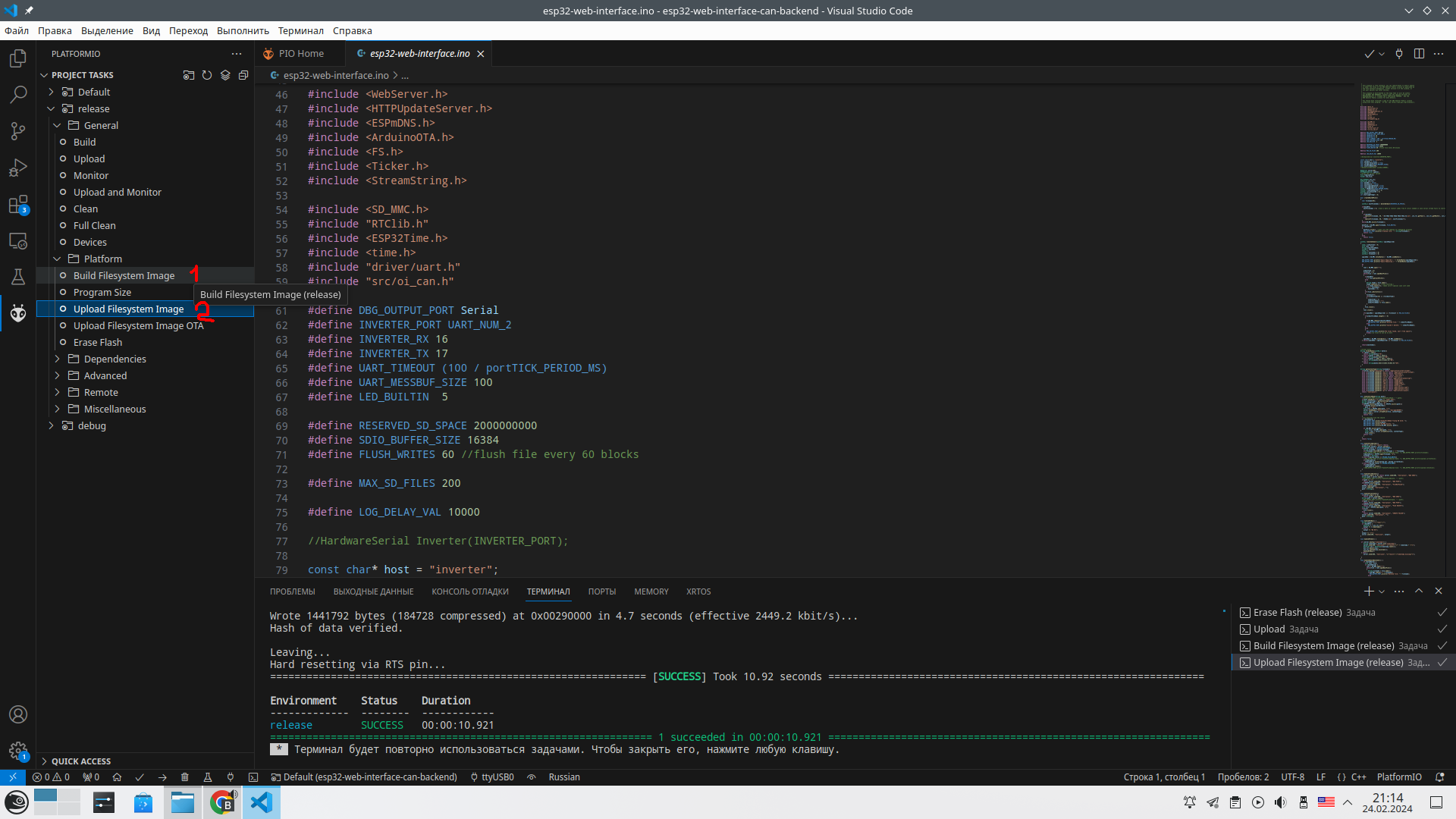Switch to the PIO Home tab
The height and width of the screenshot is (819, 1456).
[x=300, y=54]
